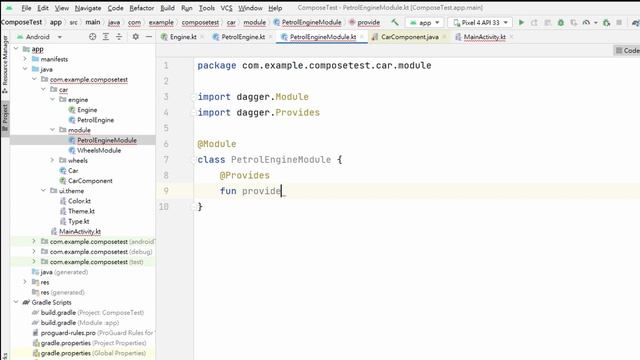Click the composetest breadcrumb item
The height and width of the screenshot is (360, 640).
tap(200, 22)
